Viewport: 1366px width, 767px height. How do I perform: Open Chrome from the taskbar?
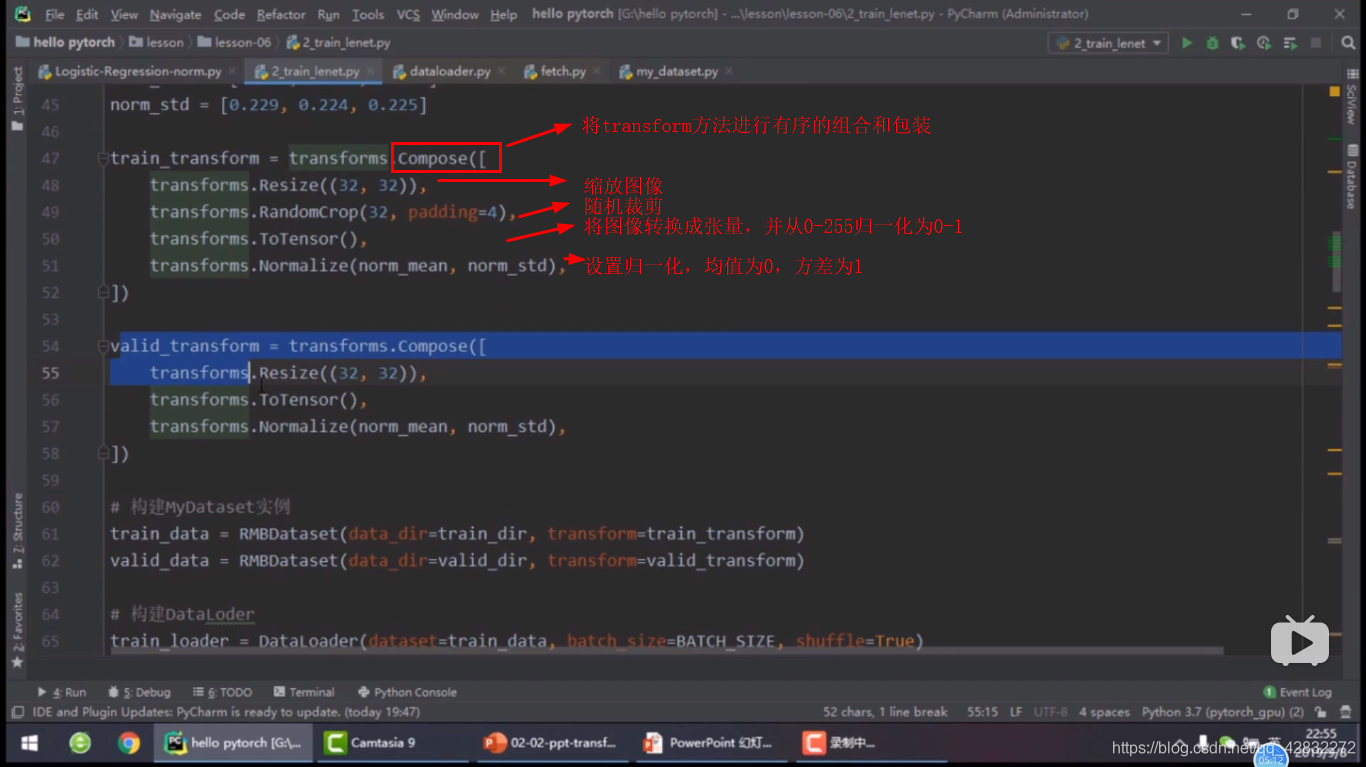pos(128,743)
